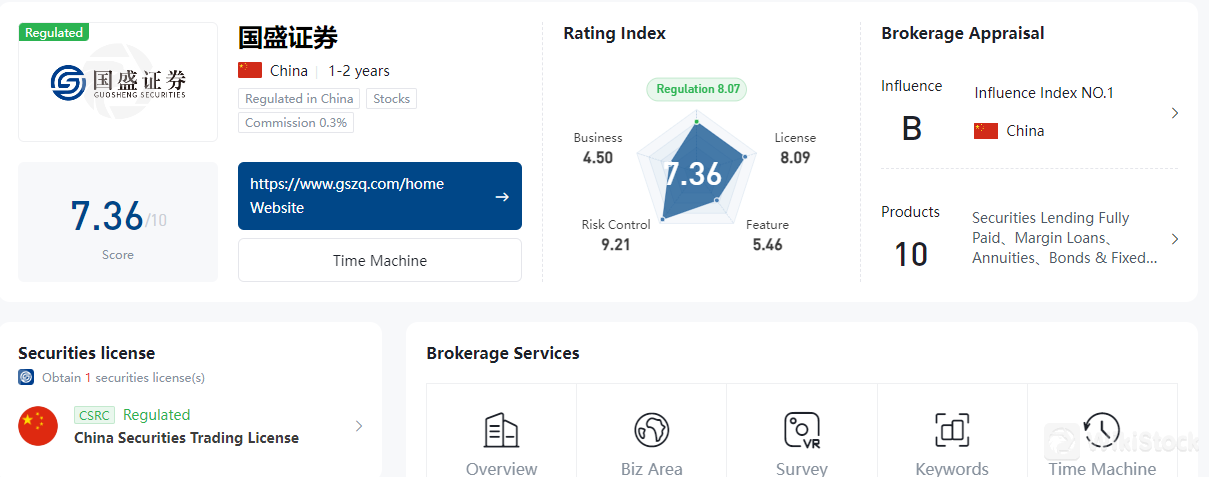Screen dimensions: 1209x477
Task: Select the 'Regulated in China' tag
Action: pos(299,98)
